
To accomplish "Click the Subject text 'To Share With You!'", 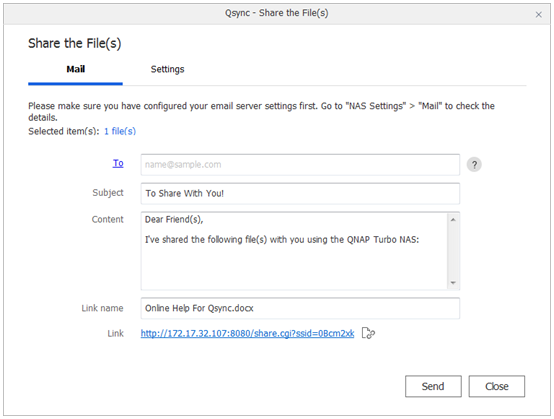I will coord(184,194).
